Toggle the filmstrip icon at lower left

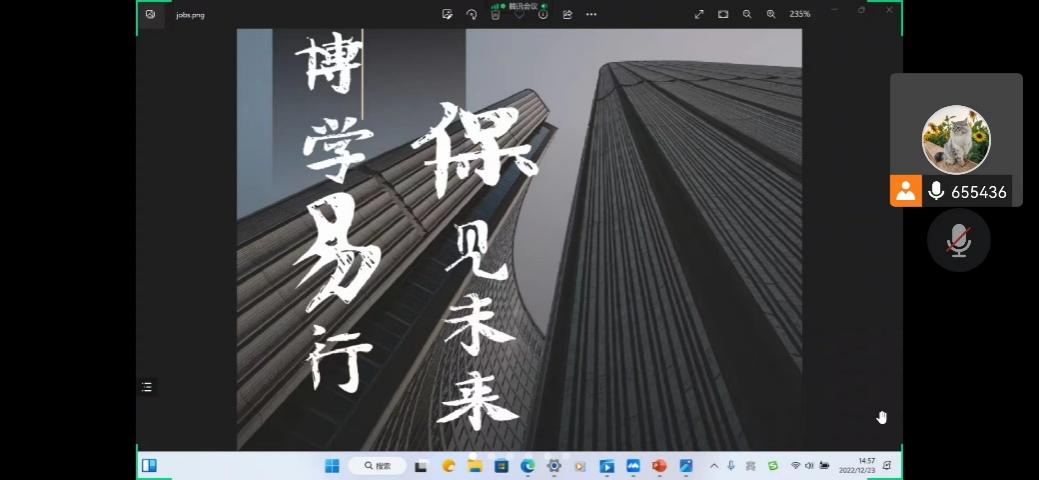147,387
